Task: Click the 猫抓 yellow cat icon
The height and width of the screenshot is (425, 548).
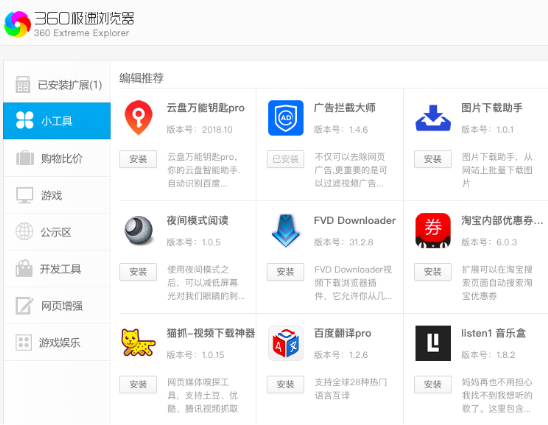Action: pyautogui.click(x=138, y=343)
